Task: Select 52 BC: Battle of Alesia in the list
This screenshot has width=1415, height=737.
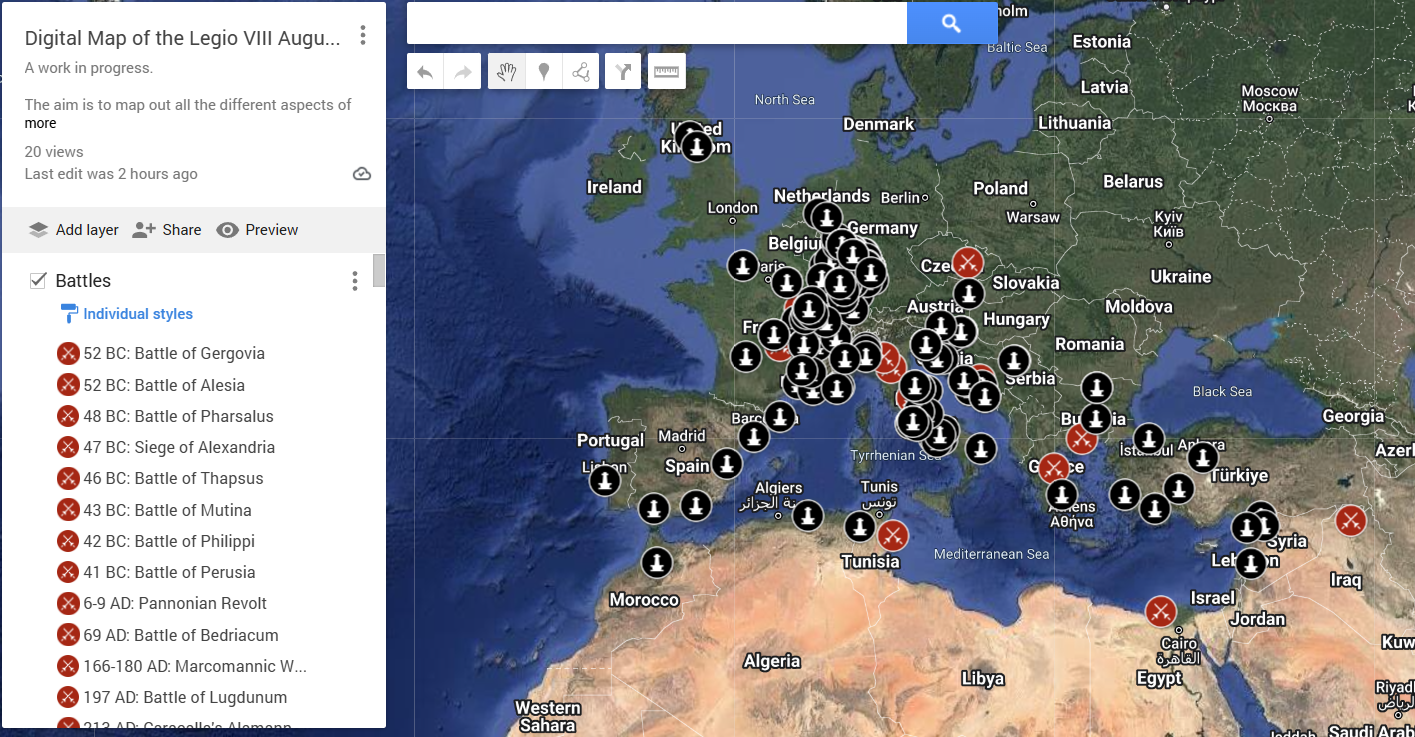Action: (164, 384)
